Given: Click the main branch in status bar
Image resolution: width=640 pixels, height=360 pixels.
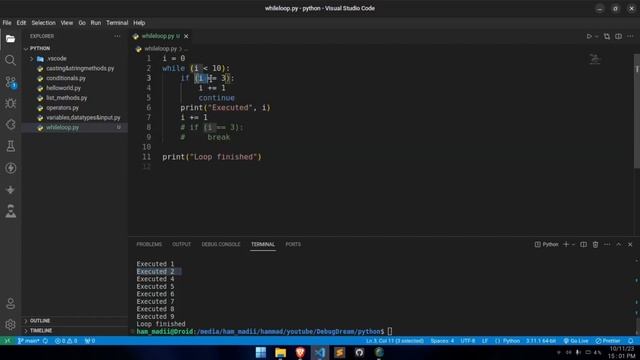Looking at the screenshot, I should (x=28, y=341).
